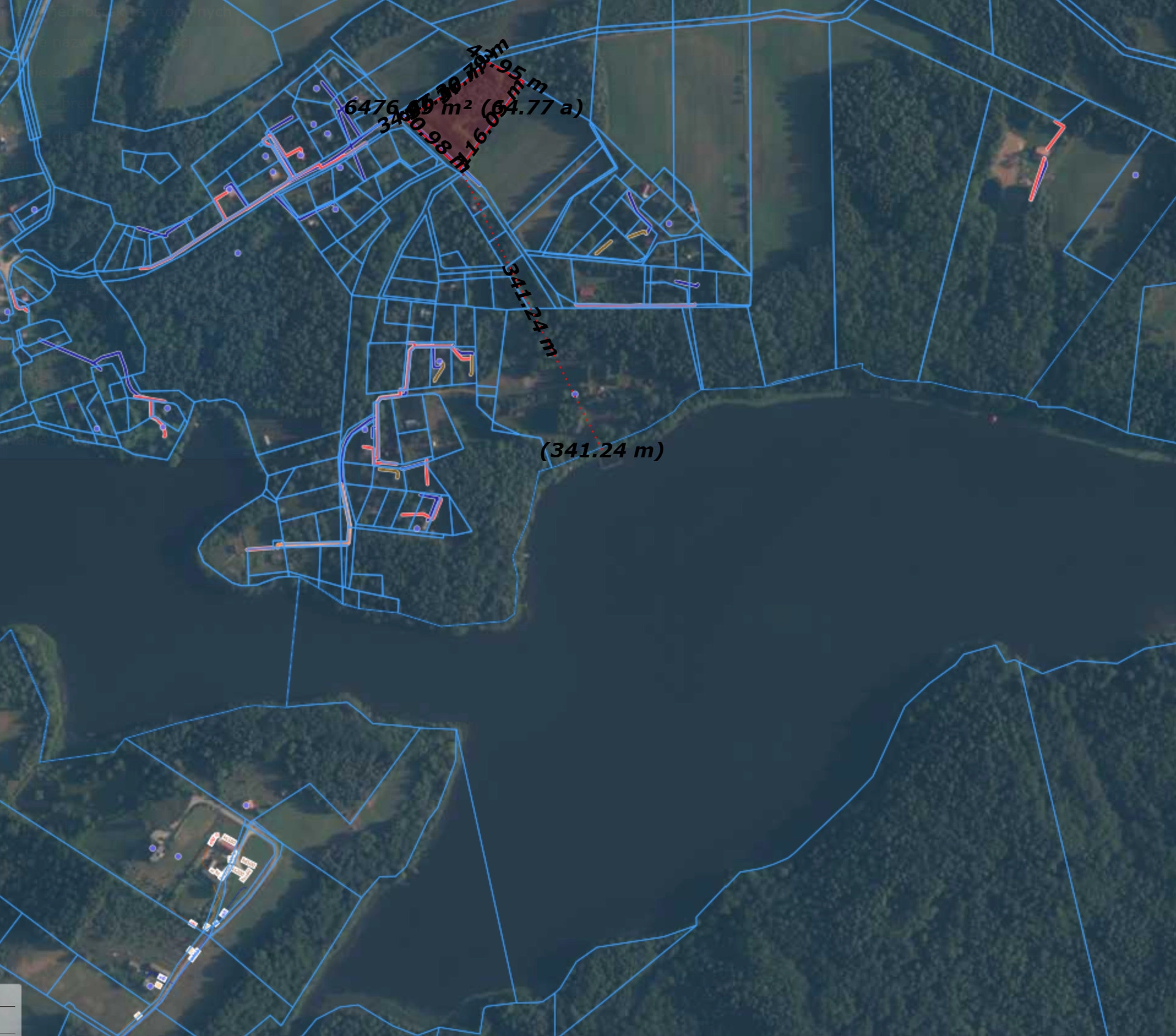Select the rotated 341.24 m segment label
Image resolution: width=1176 pixels, height=1036 pixels.
click(530, 310)
